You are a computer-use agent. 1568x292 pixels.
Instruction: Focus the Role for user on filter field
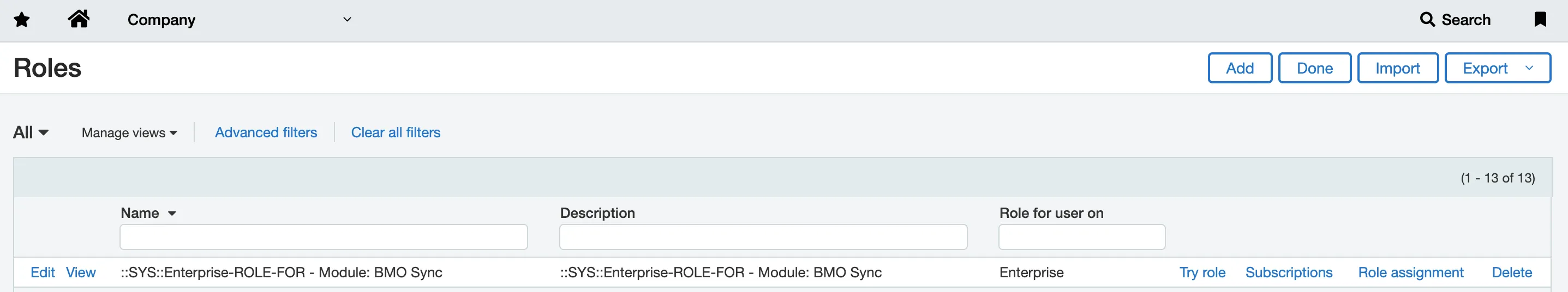click(1082, 238)
